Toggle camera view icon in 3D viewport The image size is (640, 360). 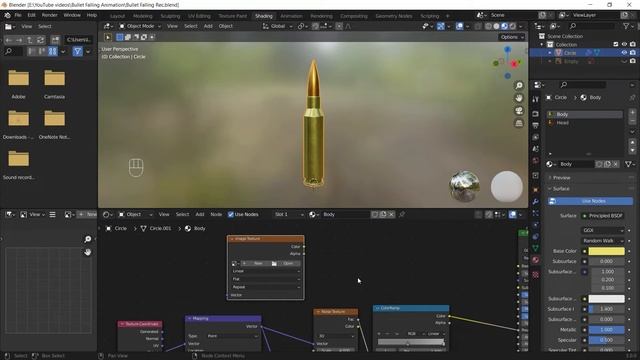tap(519, 111)
